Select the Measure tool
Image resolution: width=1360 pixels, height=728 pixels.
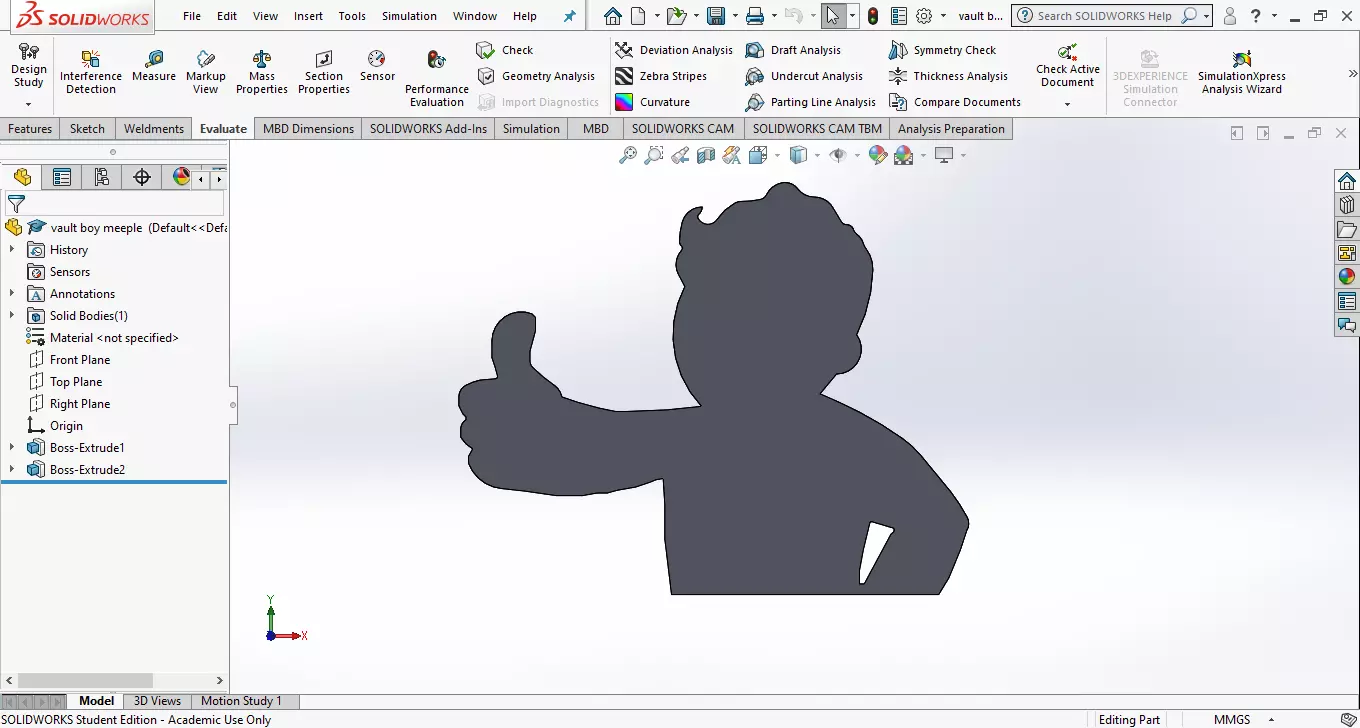pyautogui.click(x=154, y=67)
